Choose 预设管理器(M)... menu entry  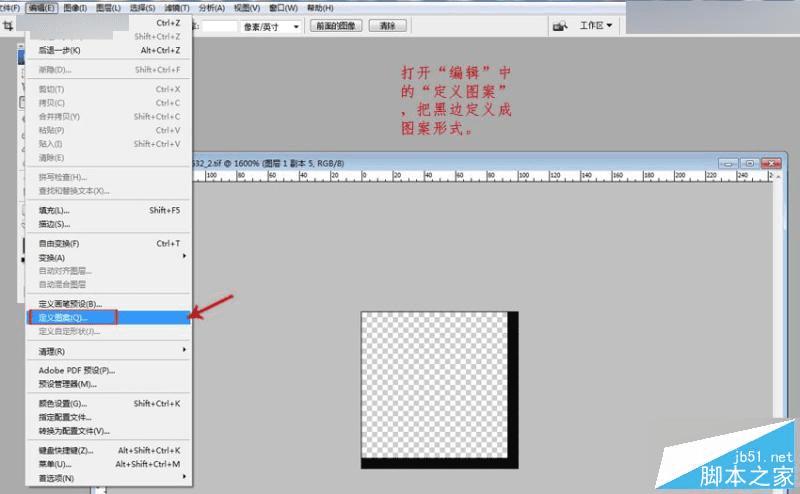pos(109,384)
